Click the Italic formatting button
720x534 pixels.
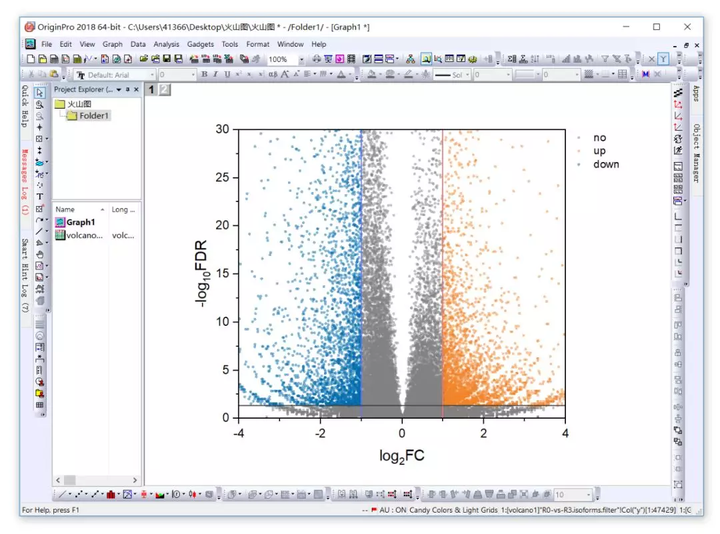(x=215, y=74)
